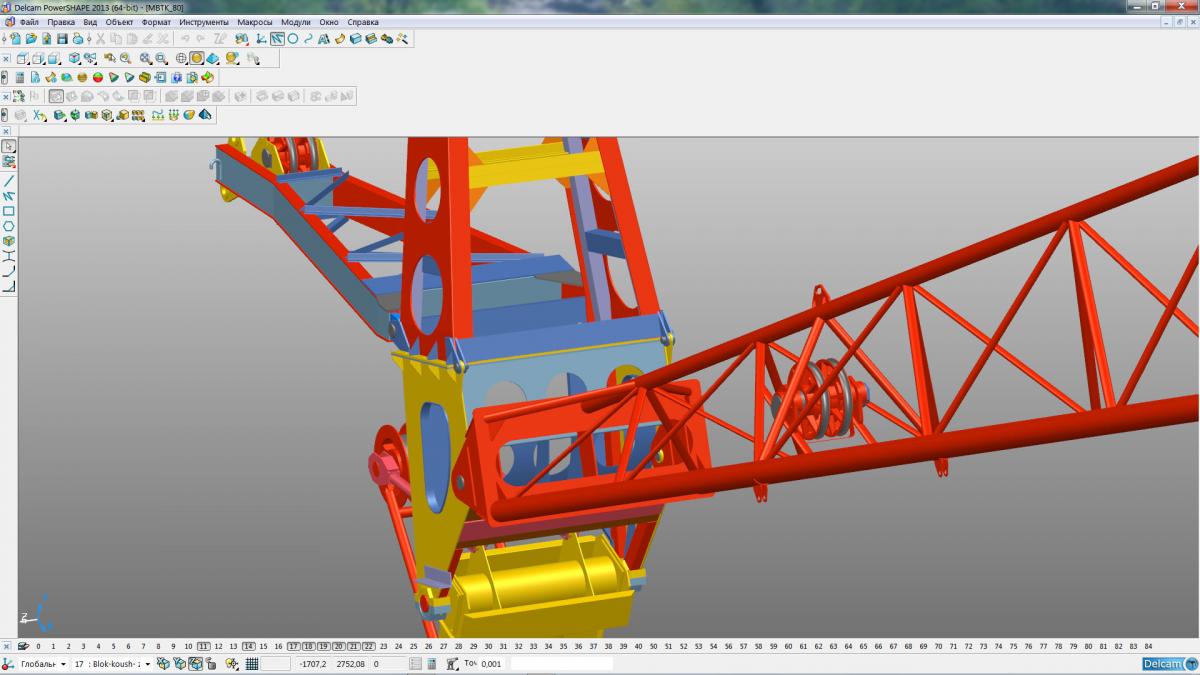Select the fillet arc tool in left toolbar
Viewport: 1200px width, 675px height.
tap(8, 271)
